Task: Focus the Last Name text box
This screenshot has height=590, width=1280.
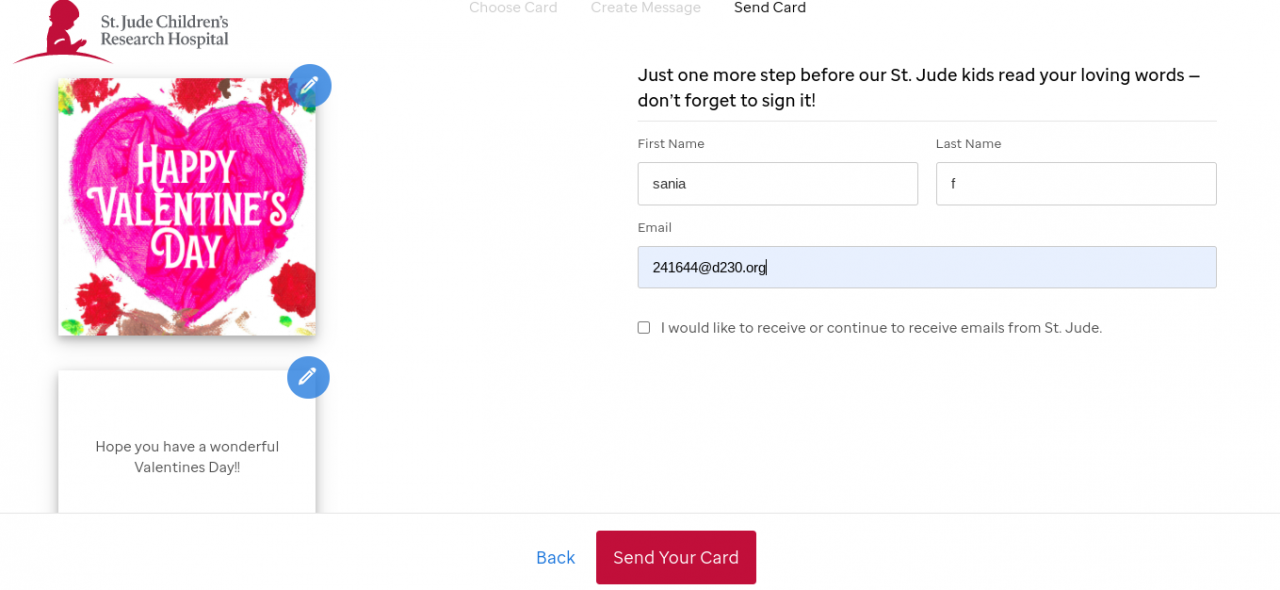Action: point(1075,184)
